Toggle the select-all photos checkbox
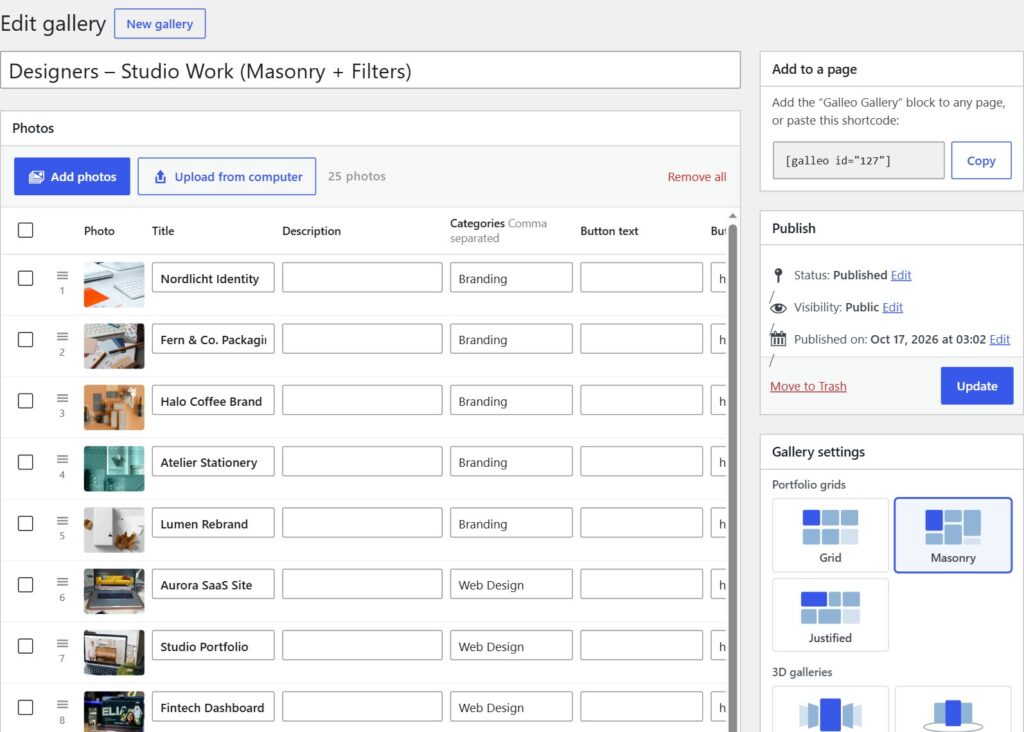The image size is (1024, 732). pos(25,230)
